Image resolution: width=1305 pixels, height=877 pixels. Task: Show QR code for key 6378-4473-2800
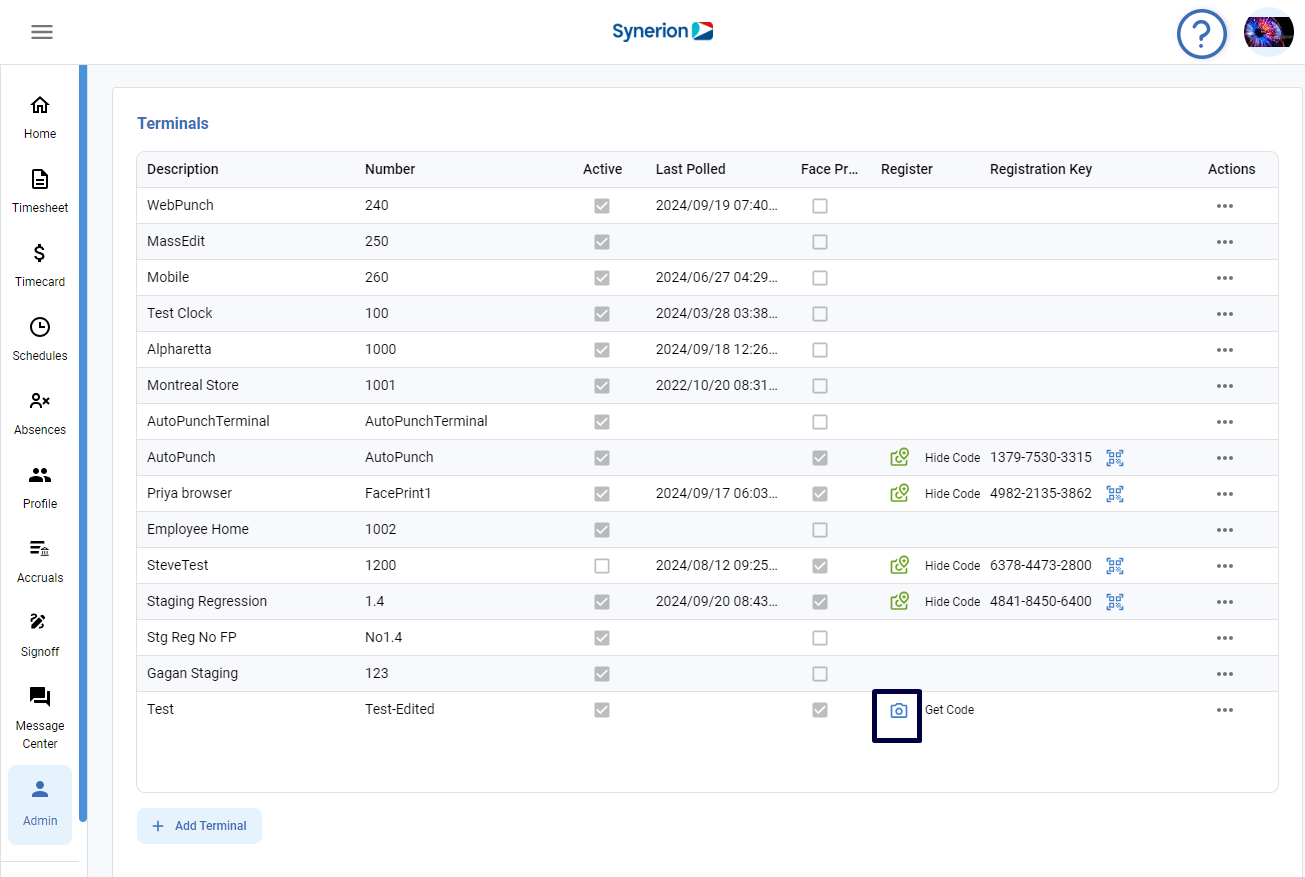1115,566
